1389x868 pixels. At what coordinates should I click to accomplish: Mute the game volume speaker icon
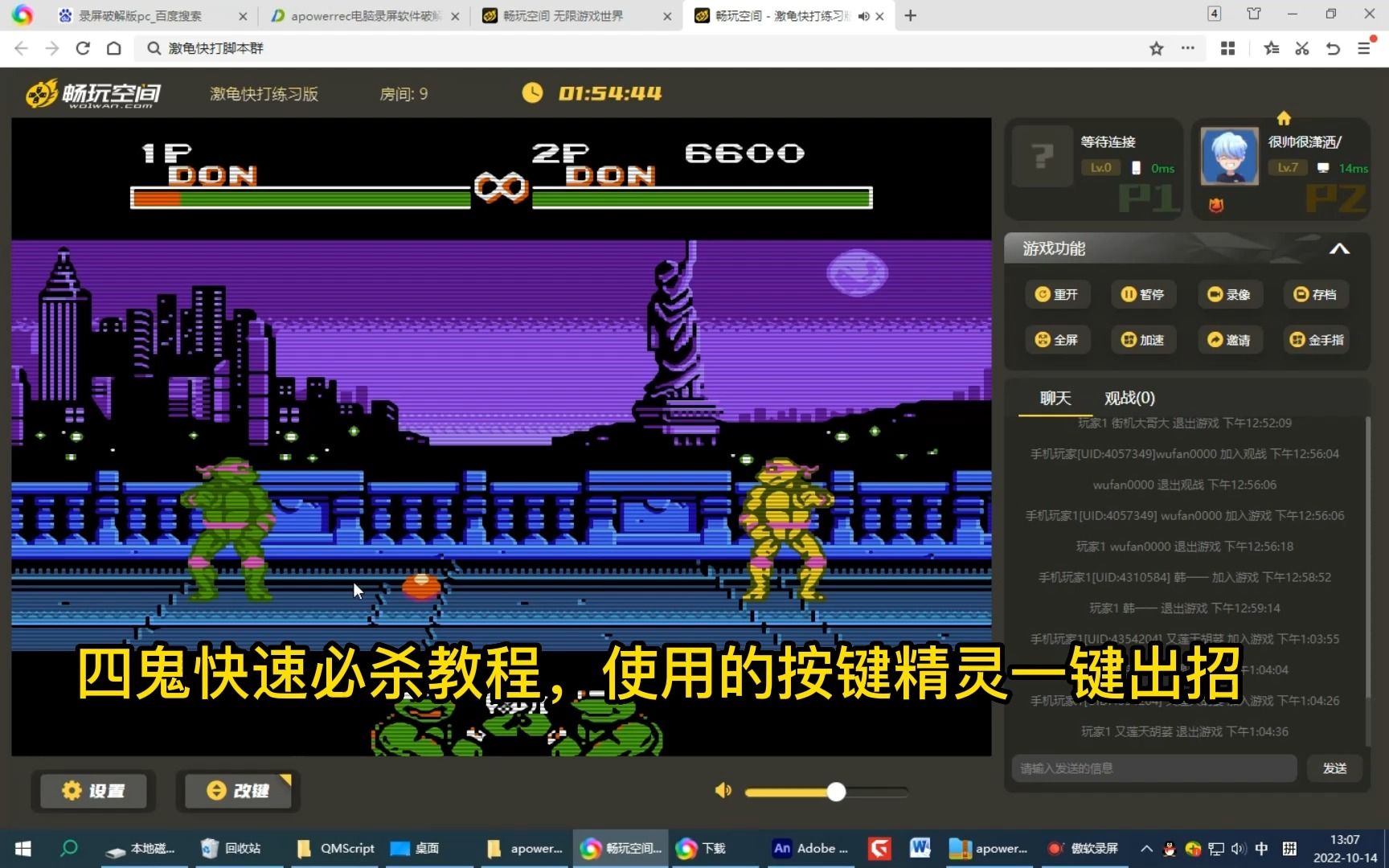click(x=723, y=791)
